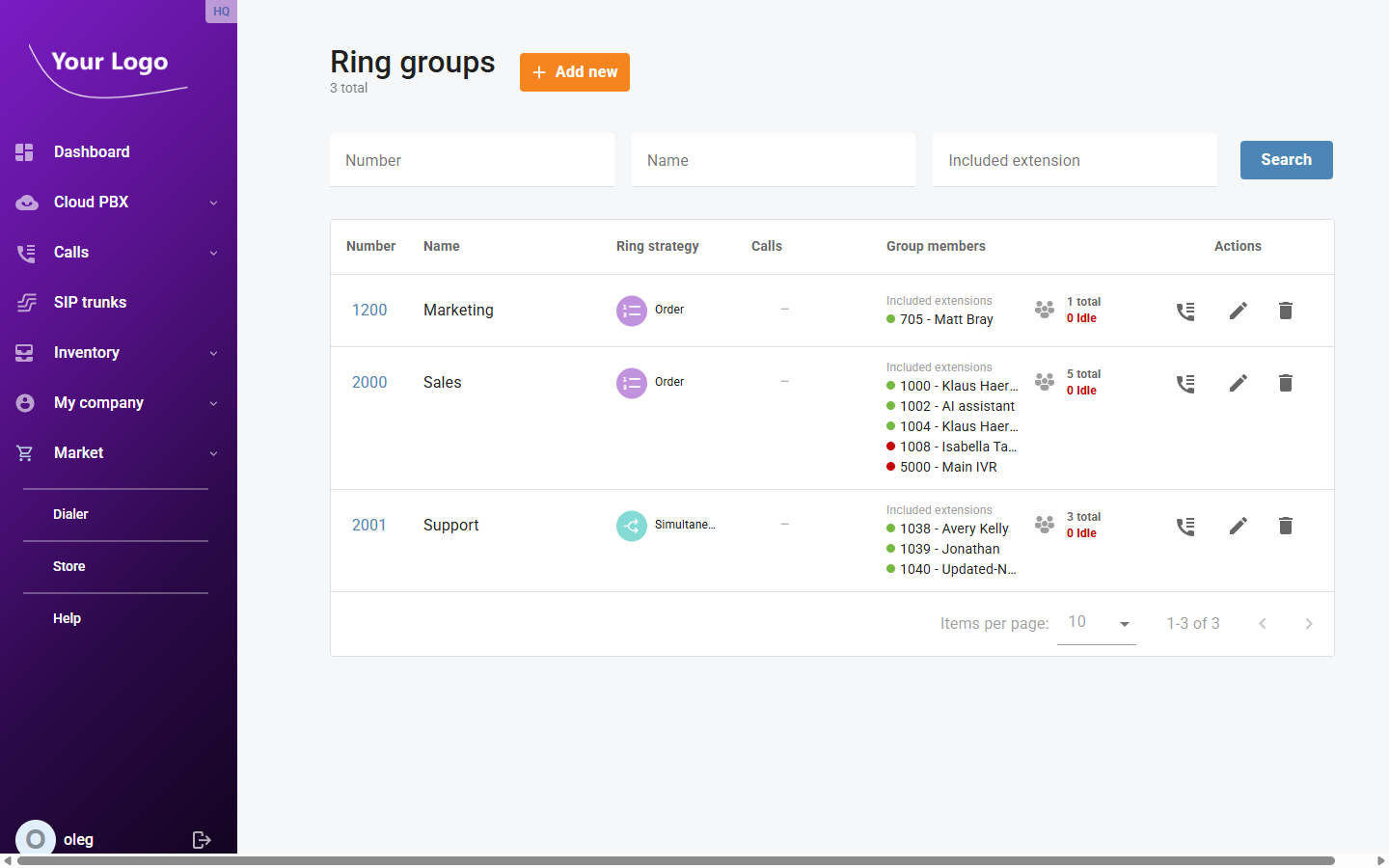Click the logout icon next to oleg

tap(202, 839)
